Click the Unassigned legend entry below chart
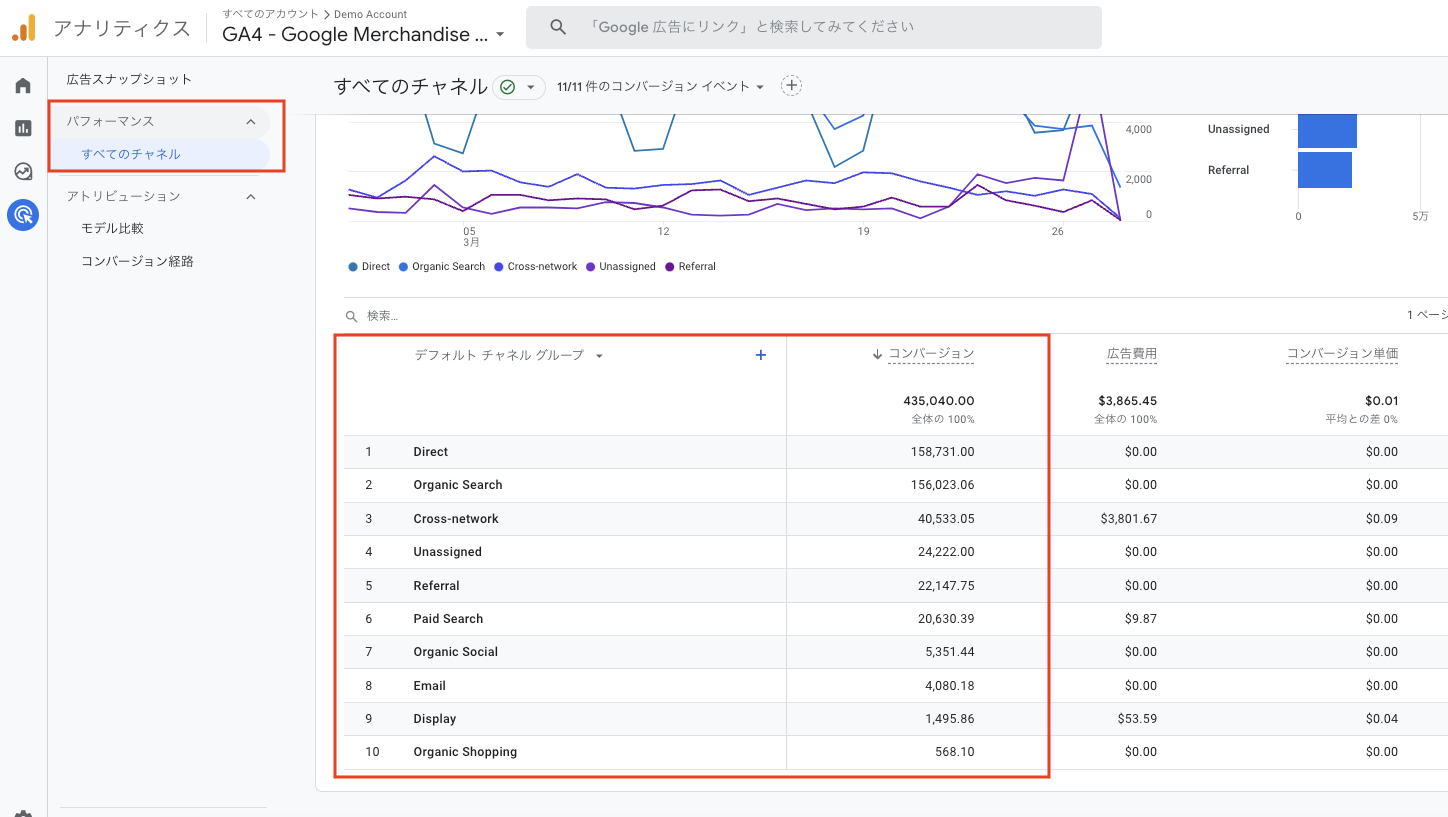The image size is (1448, 817). (x=621, y=267)
